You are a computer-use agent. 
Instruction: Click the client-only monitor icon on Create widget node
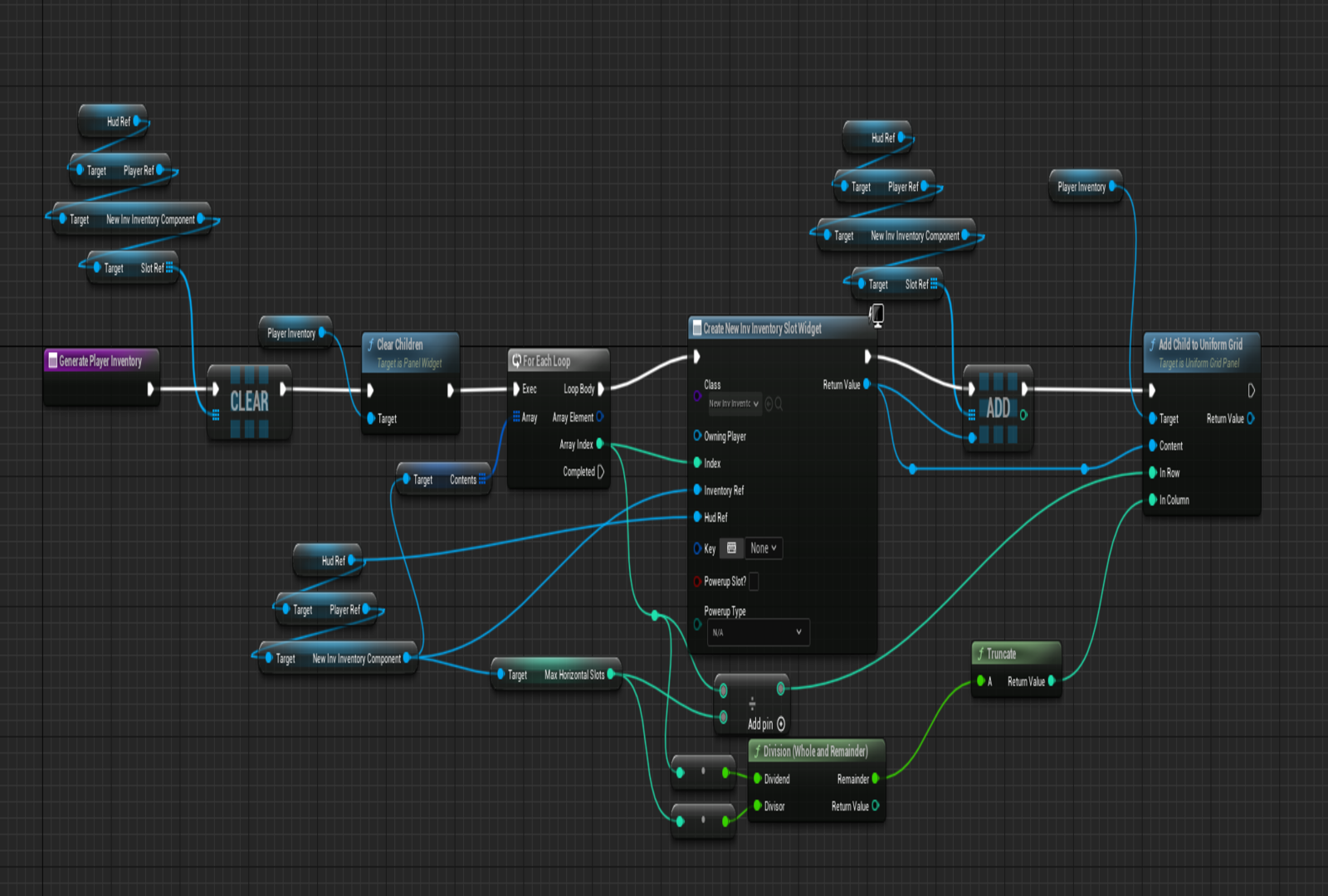click(x=876, y=314)
